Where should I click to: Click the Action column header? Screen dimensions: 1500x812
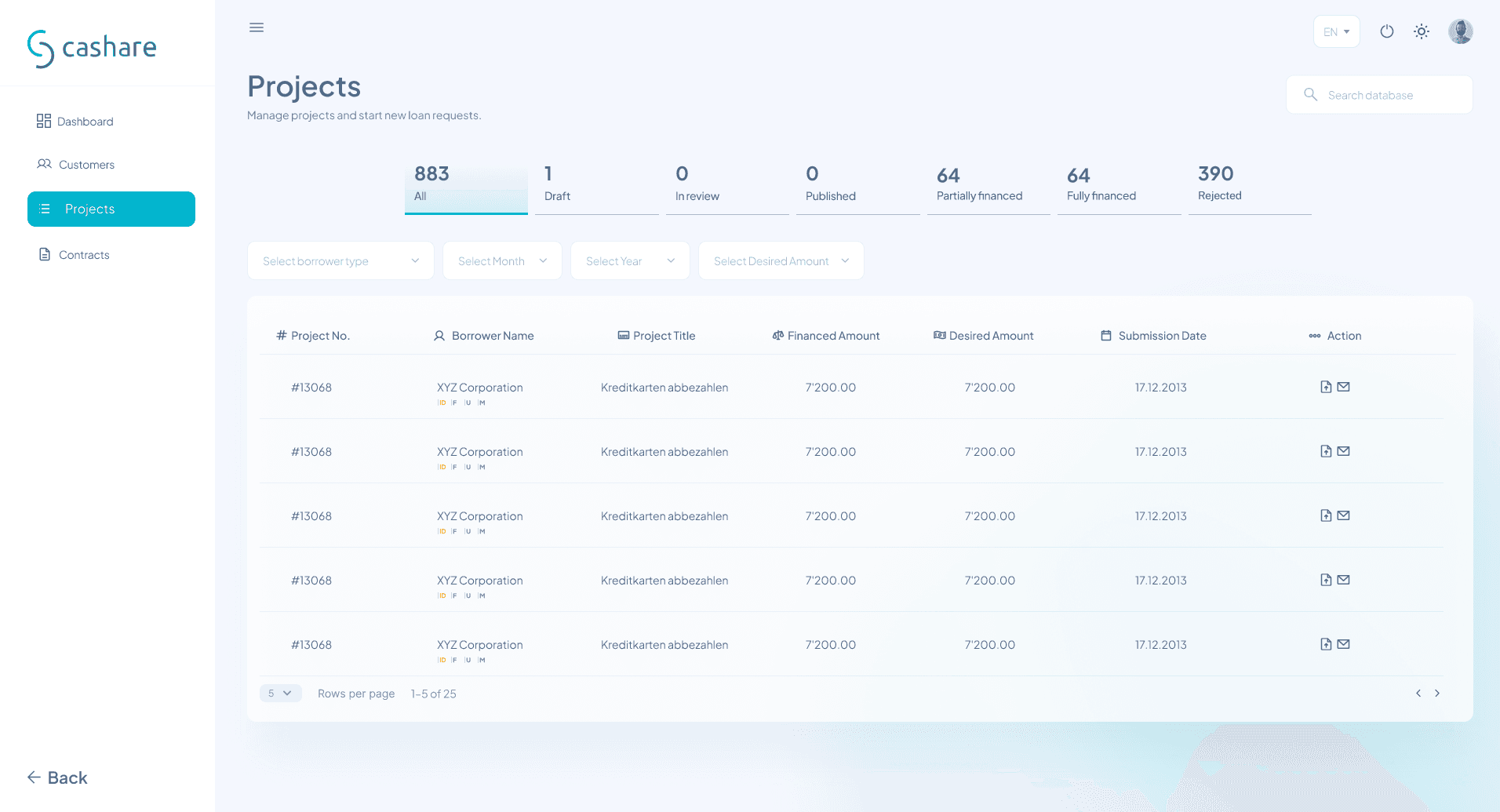pos(1335,336)
